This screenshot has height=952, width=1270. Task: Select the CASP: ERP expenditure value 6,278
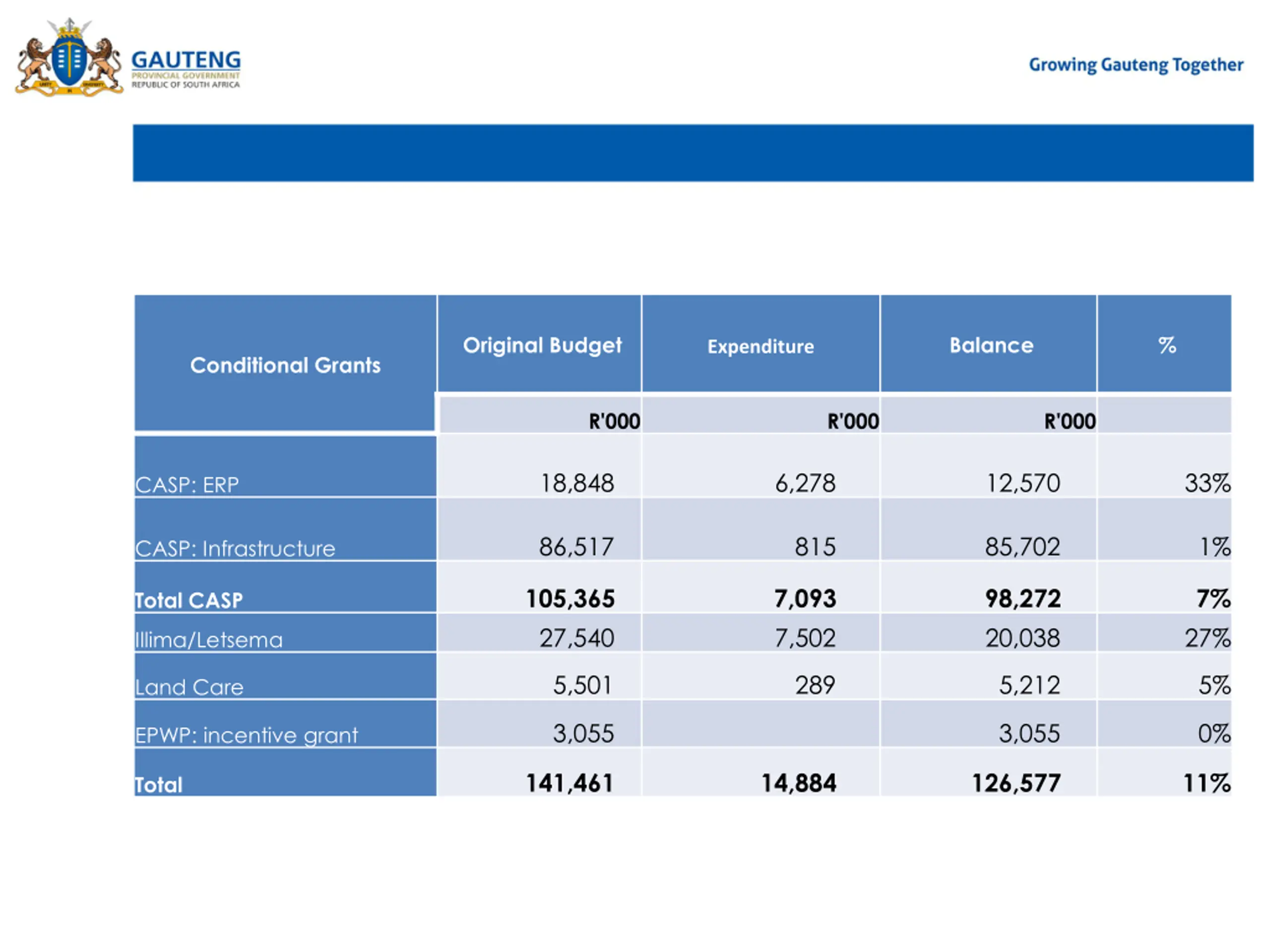point(806,483)
